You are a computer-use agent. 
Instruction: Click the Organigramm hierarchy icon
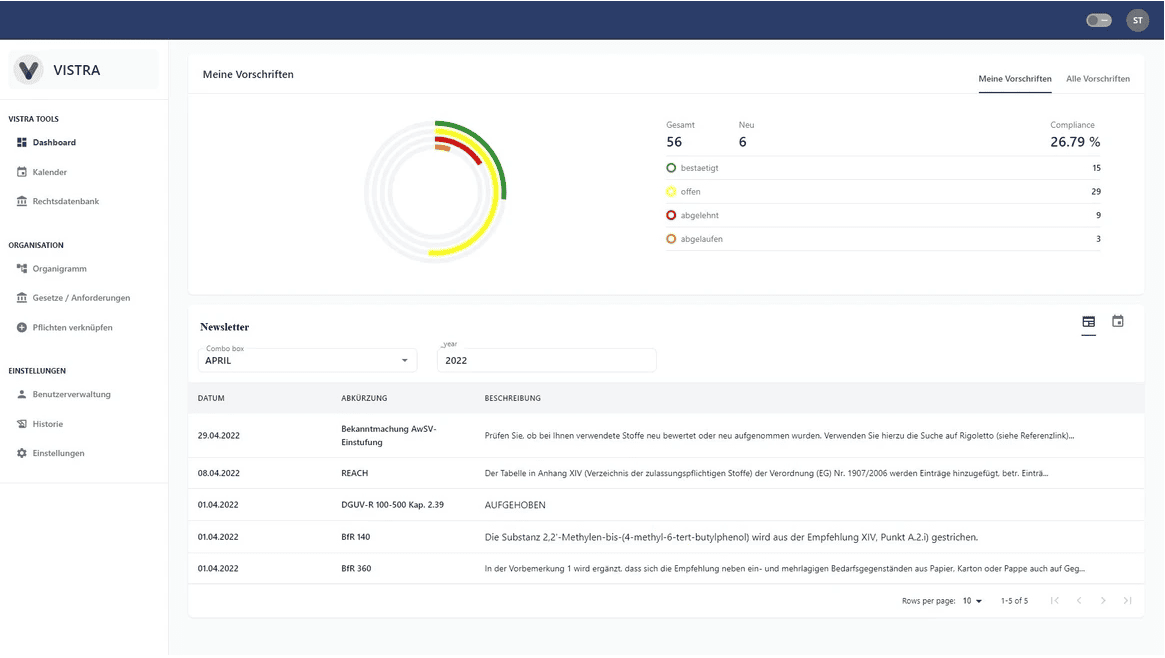22,268
